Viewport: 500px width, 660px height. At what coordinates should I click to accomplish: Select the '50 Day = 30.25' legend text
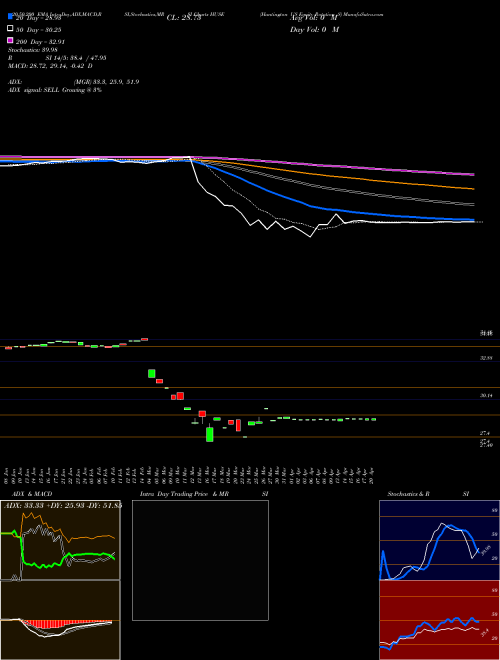[x=39, y=30]
